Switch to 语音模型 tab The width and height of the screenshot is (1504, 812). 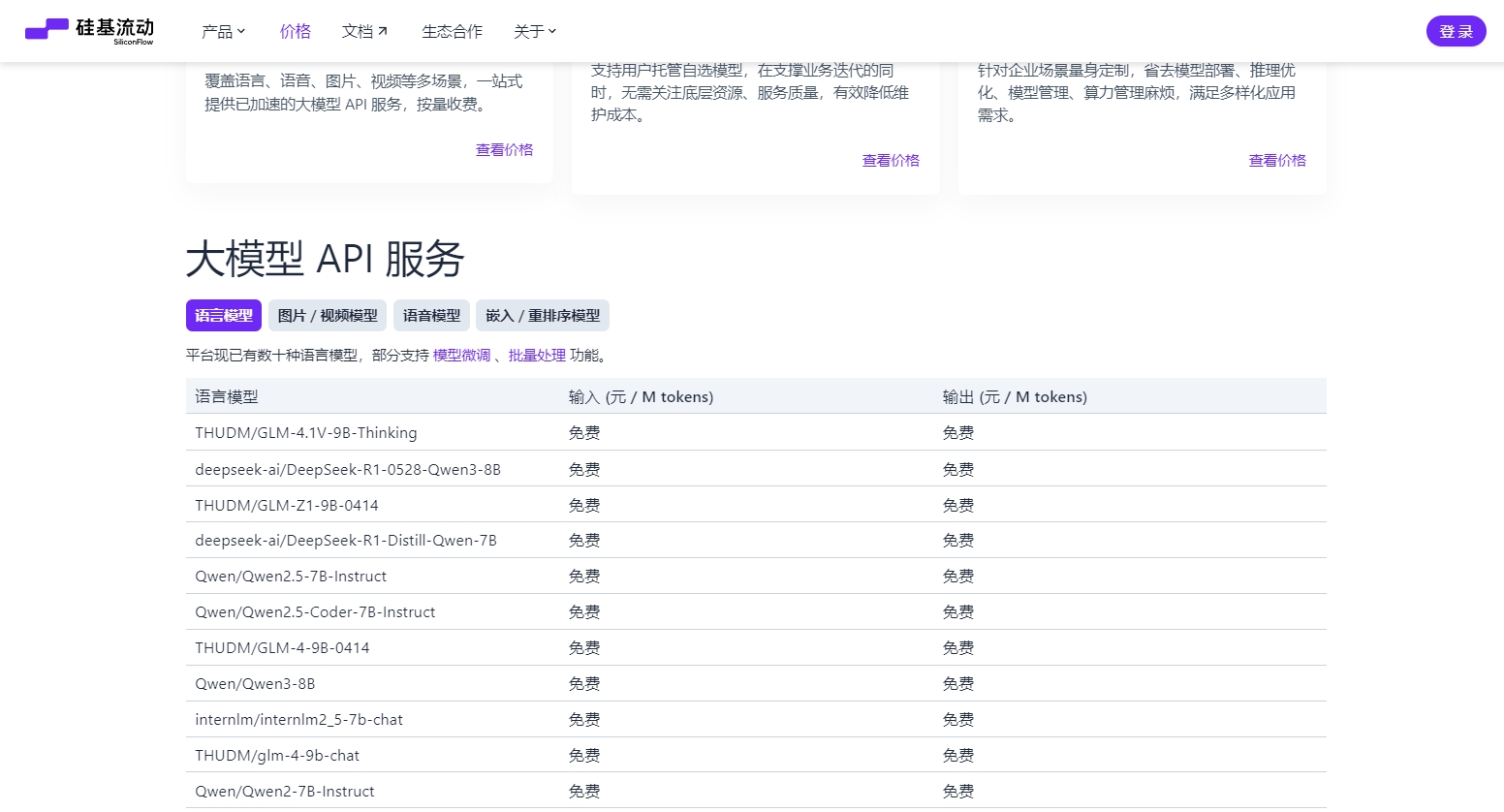coord(431,316)
